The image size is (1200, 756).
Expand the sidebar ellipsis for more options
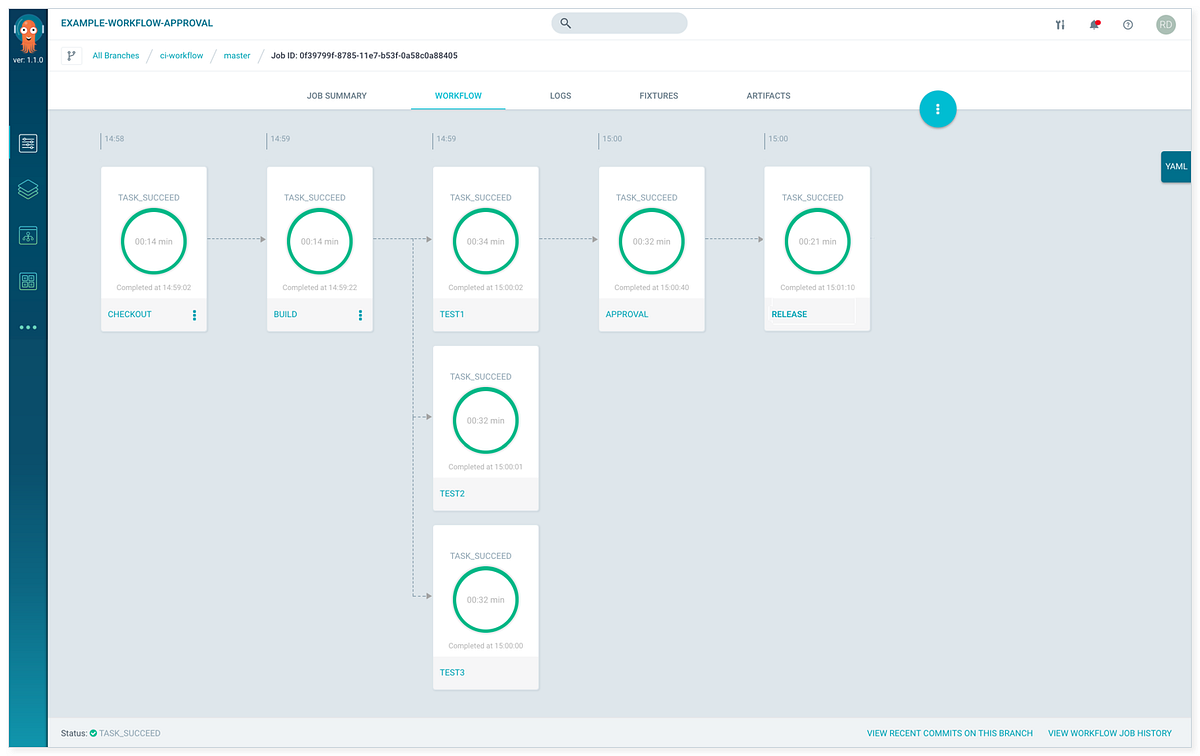pos(27,327)
